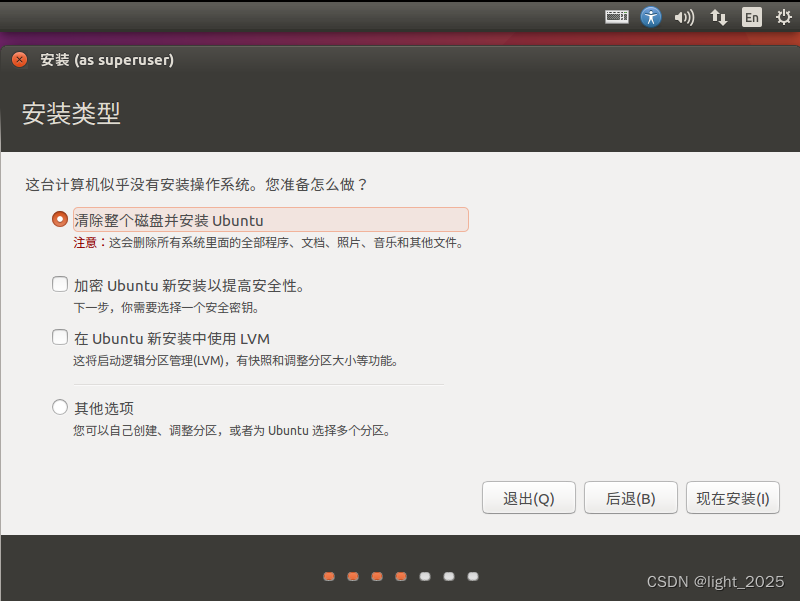The height and width of the screenshot is (601, 800).
Task: Select 清除整个磁盘并安装 Ubuntu radio button
Action: [60, 219]
